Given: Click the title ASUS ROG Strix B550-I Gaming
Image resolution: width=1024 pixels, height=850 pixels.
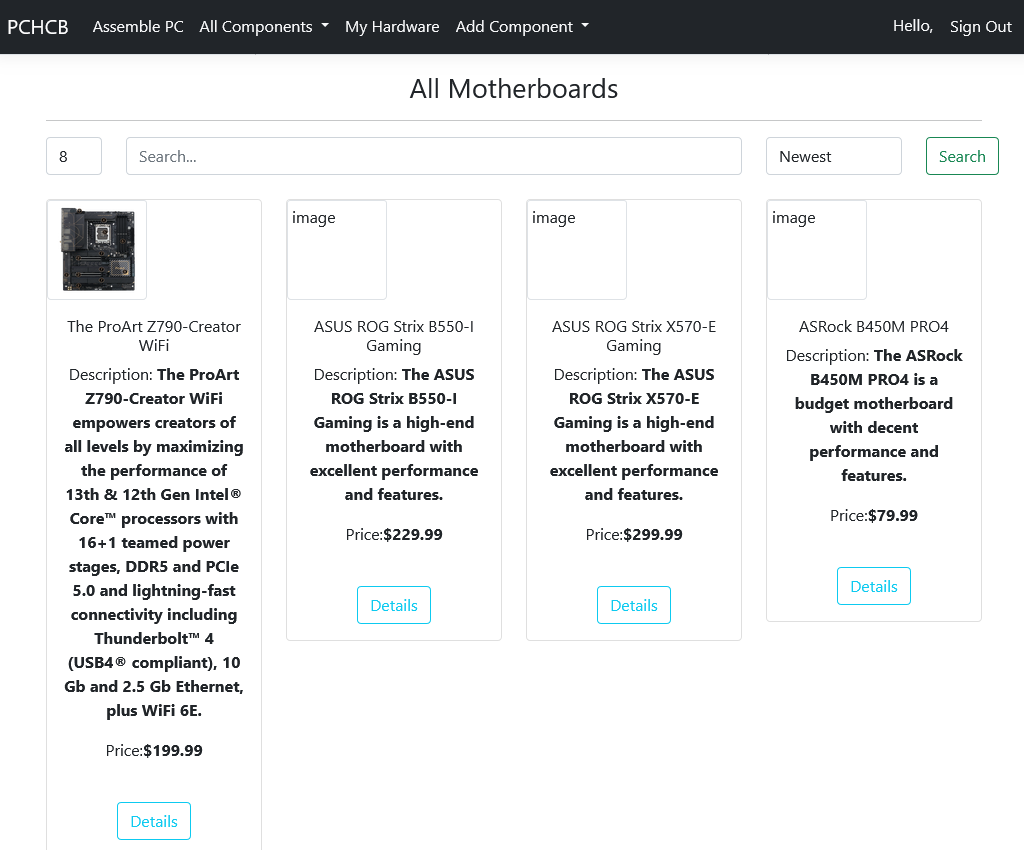Looking at the screenshot, I should pos(394,336).
